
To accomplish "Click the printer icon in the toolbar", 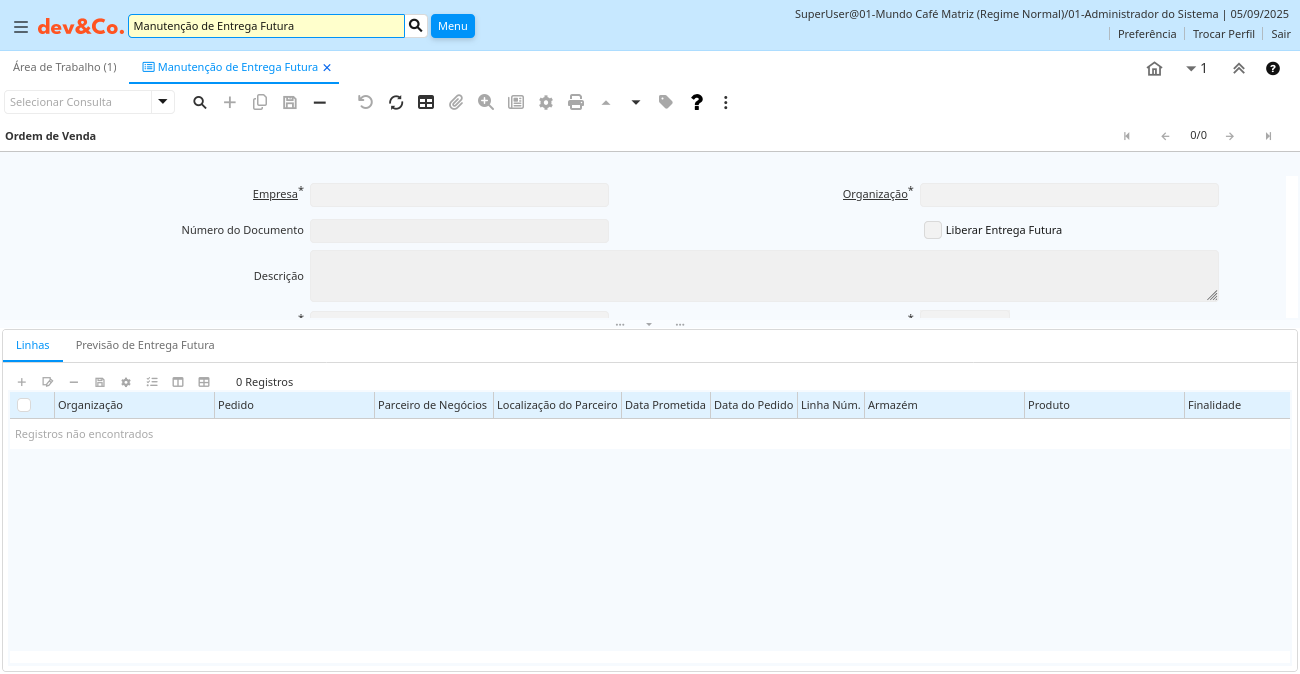I will pos(576,102).
